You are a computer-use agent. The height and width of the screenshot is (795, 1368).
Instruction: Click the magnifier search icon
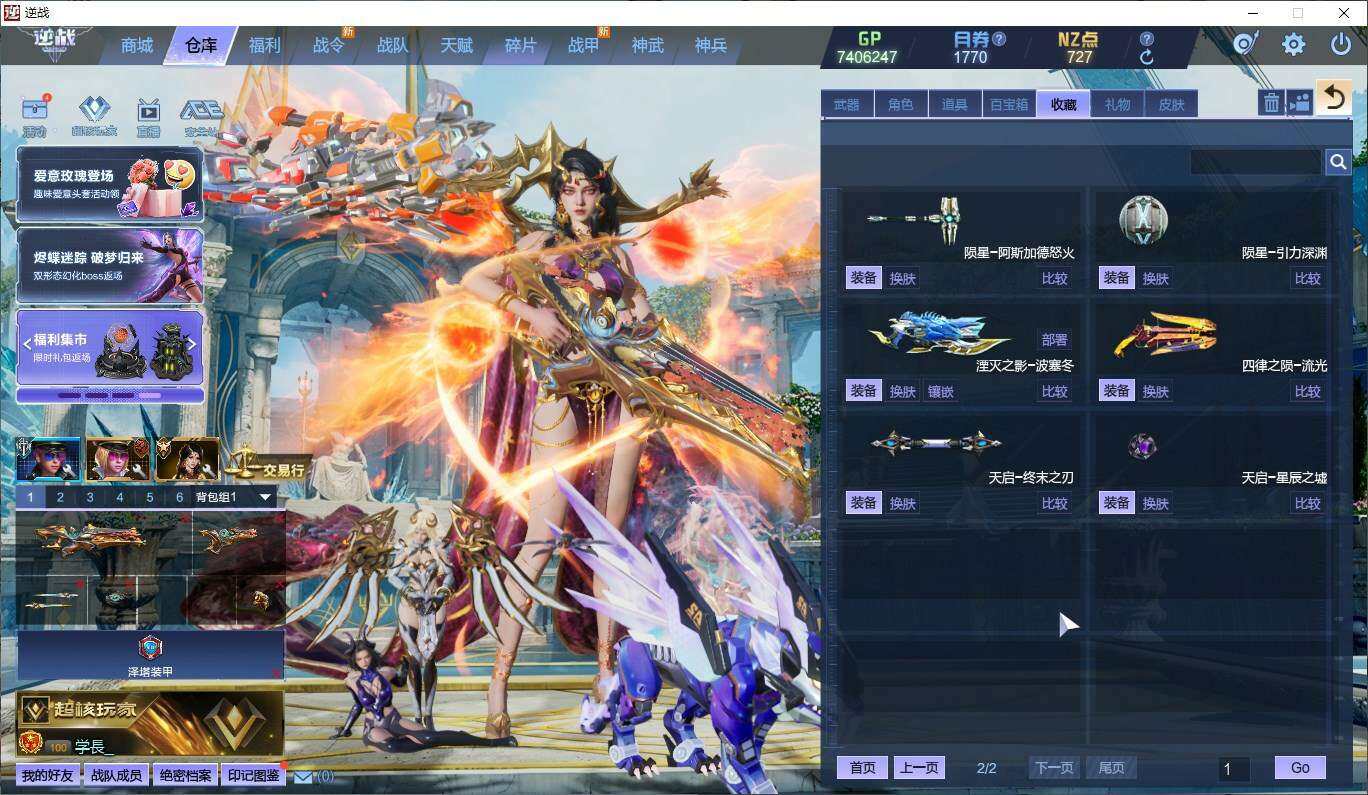1338,162
